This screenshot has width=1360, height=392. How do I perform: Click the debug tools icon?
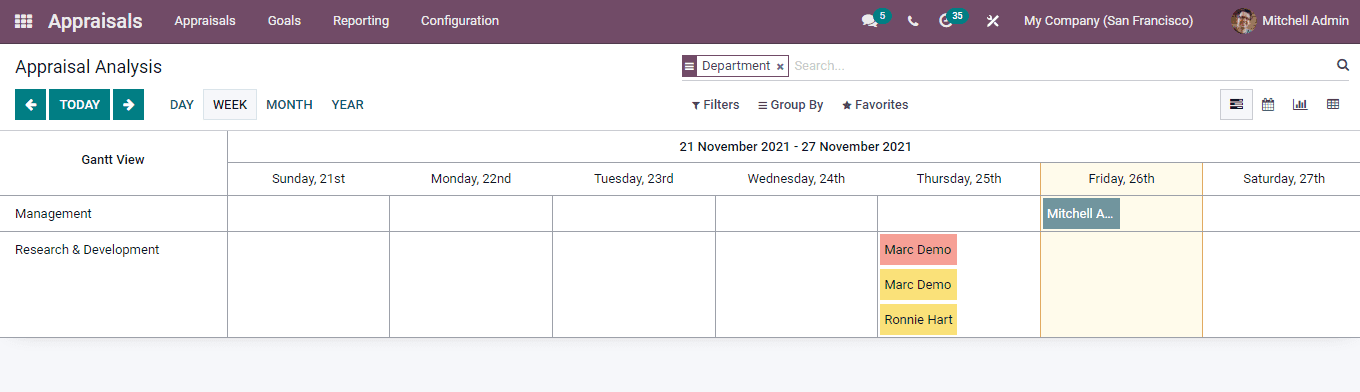(x=992, y=21)
